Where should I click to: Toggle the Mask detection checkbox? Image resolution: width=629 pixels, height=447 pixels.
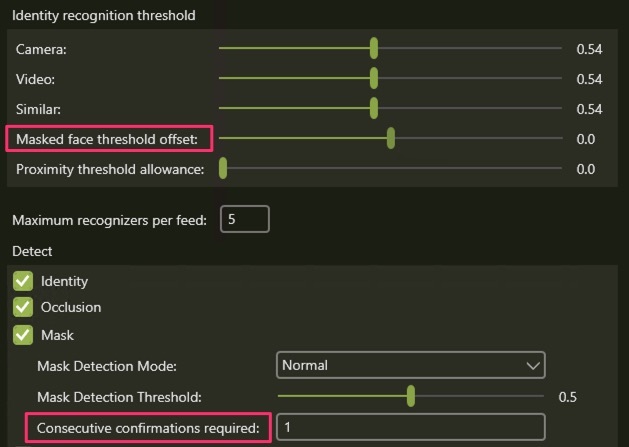point(23,335)
